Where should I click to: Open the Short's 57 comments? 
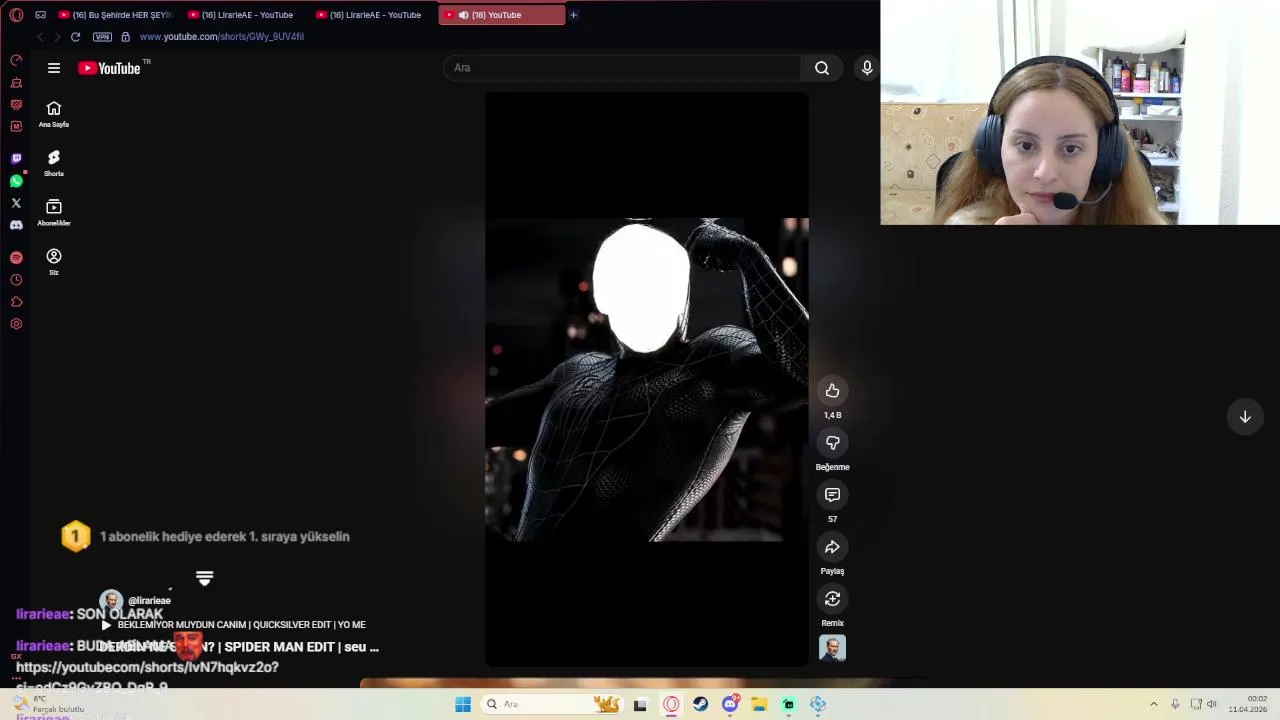click(x=832, y=495)
